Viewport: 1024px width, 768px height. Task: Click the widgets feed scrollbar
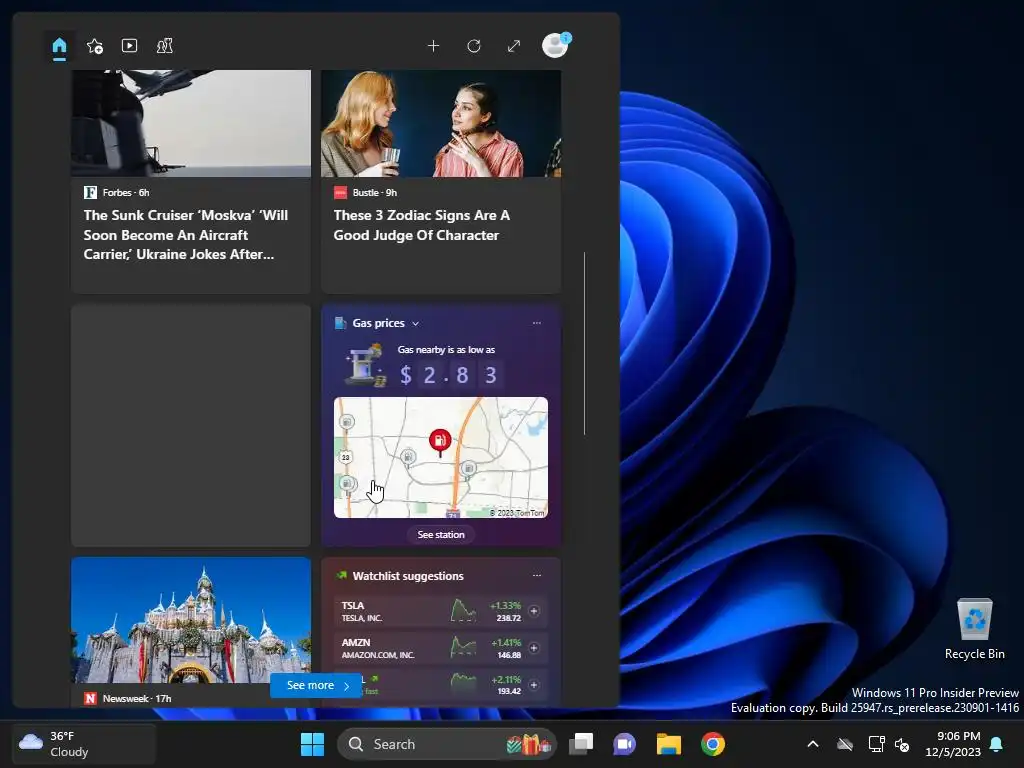point(584,343)
